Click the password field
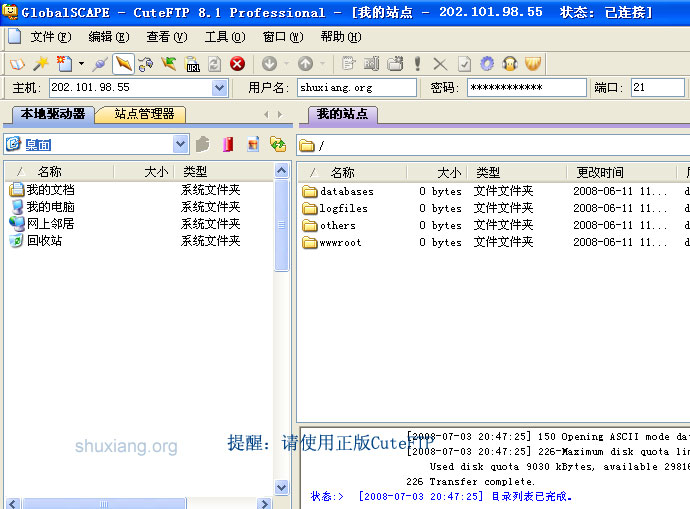Image resolution: width=690 pixels, height=509 pixels. pos(527,88)
